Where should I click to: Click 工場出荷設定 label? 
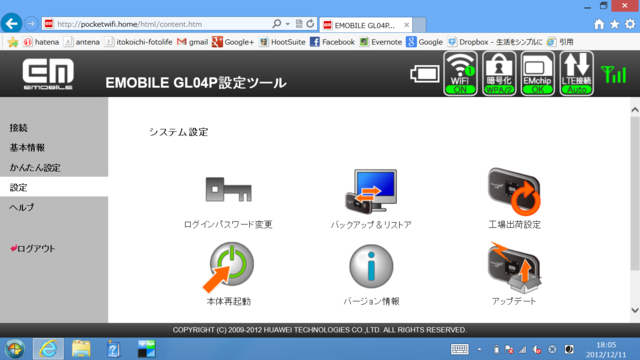tap(514, 224)
